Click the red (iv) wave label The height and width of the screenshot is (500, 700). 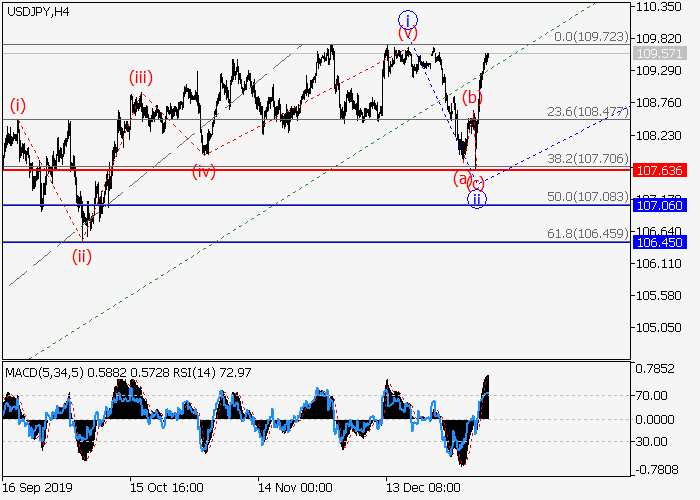[x=204, y=172]
